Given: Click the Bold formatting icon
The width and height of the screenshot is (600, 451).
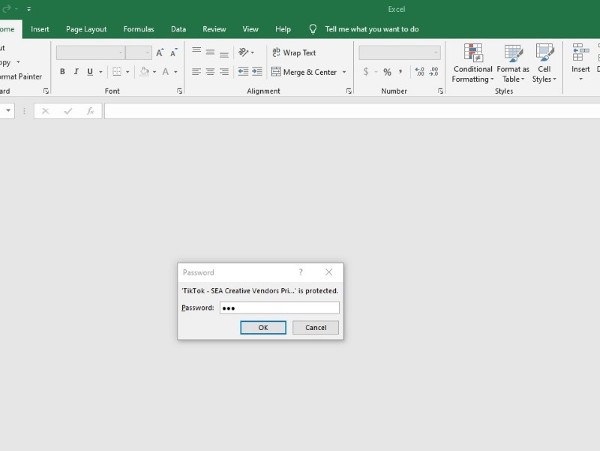Looking at the screenshot, I should 62,72.
